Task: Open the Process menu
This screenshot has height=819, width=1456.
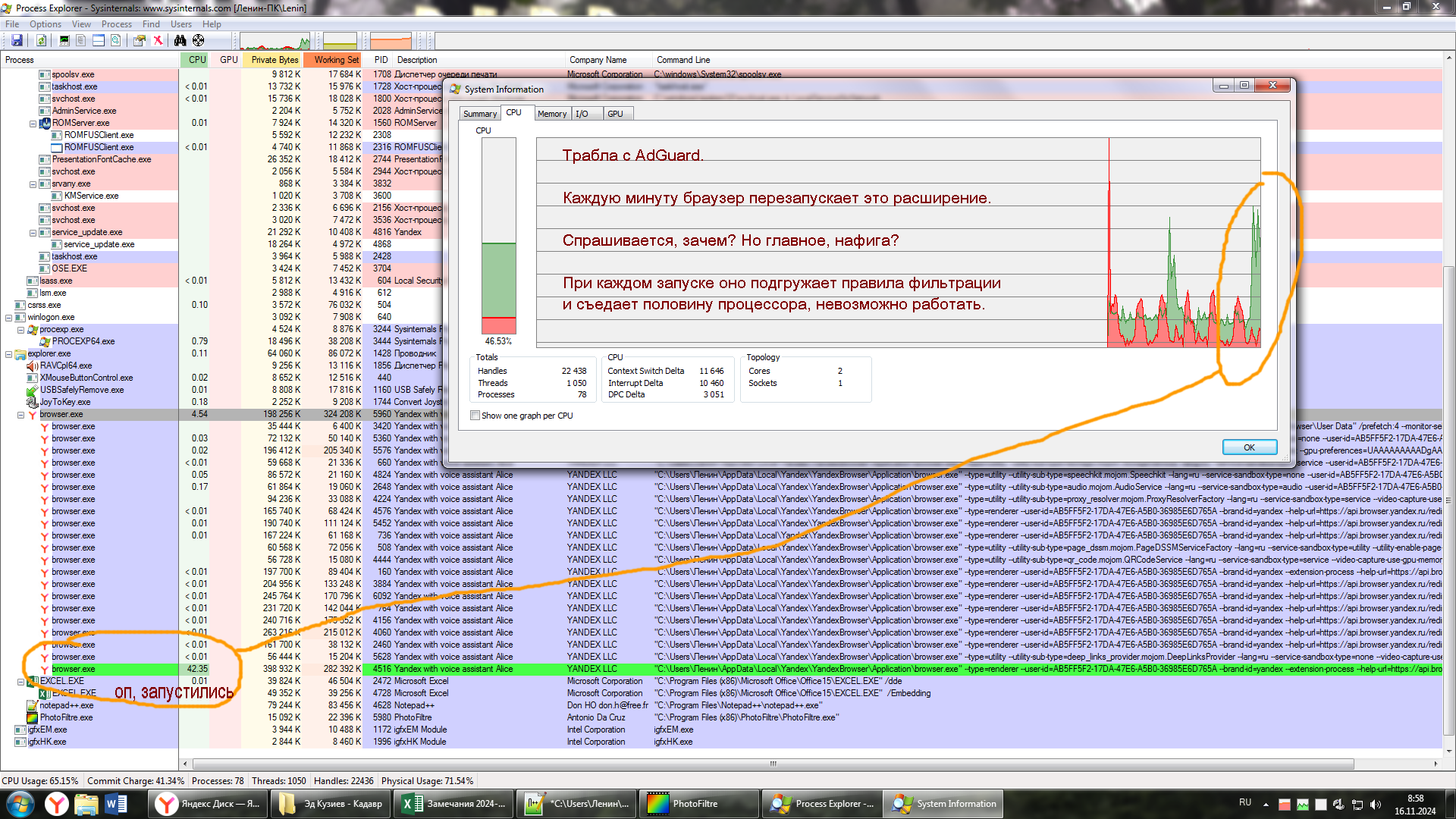Action: click(116, 24)
